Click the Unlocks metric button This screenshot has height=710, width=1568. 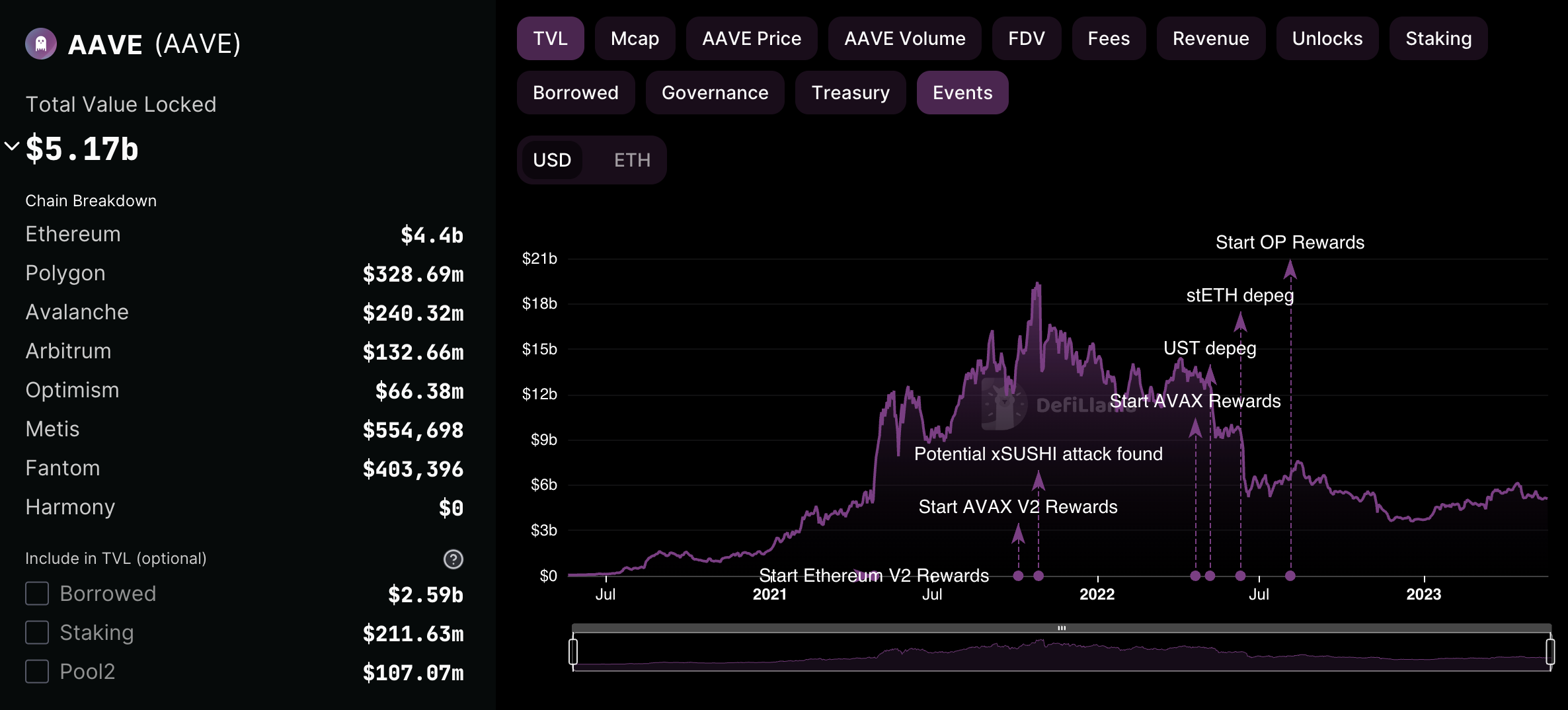click(x=1327, y=39)
